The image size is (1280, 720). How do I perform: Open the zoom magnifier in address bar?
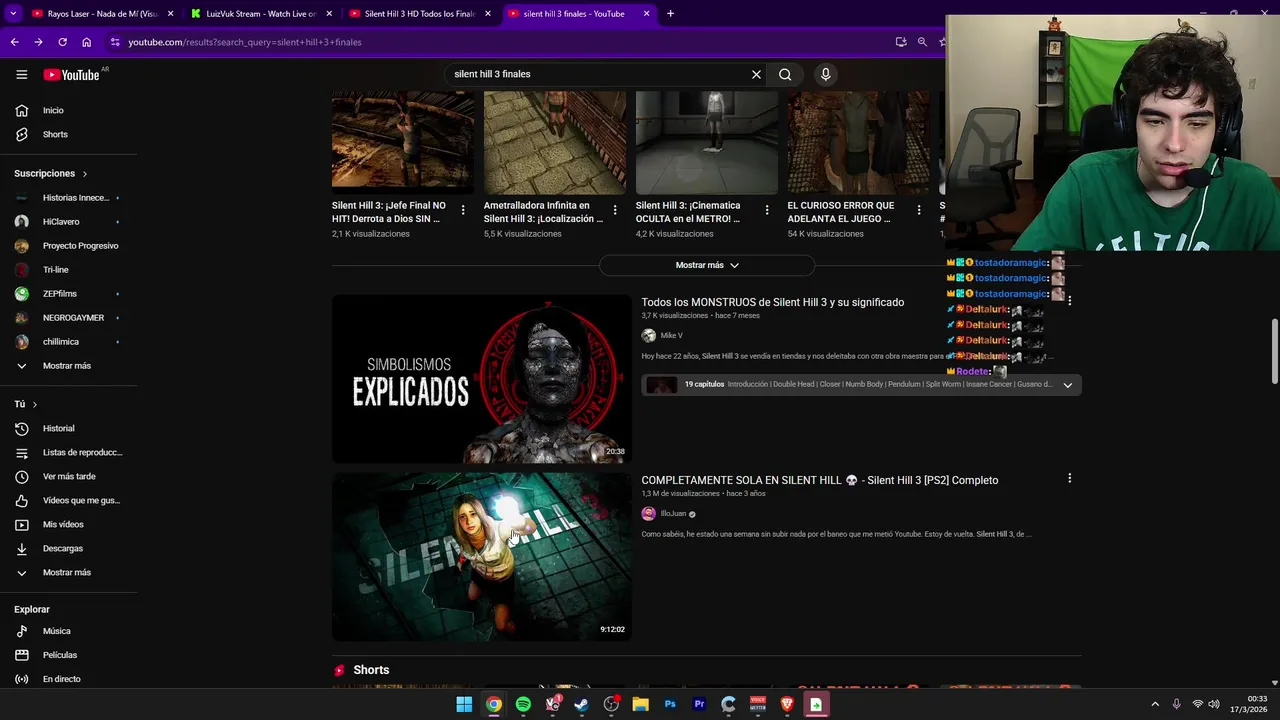(x=922, y=42)
